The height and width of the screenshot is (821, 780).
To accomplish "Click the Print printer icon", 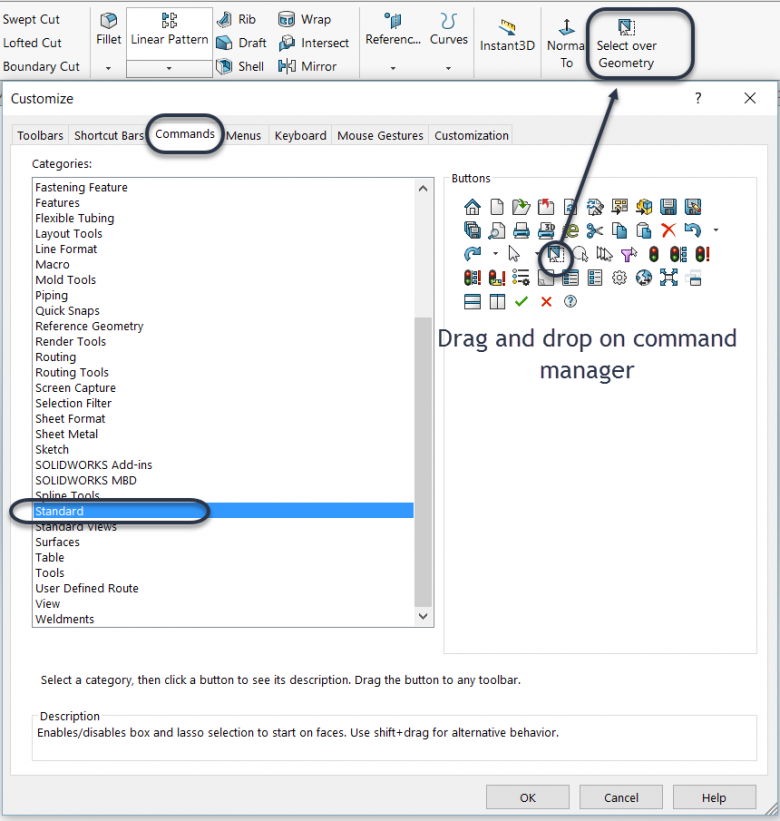I will 521,230.
